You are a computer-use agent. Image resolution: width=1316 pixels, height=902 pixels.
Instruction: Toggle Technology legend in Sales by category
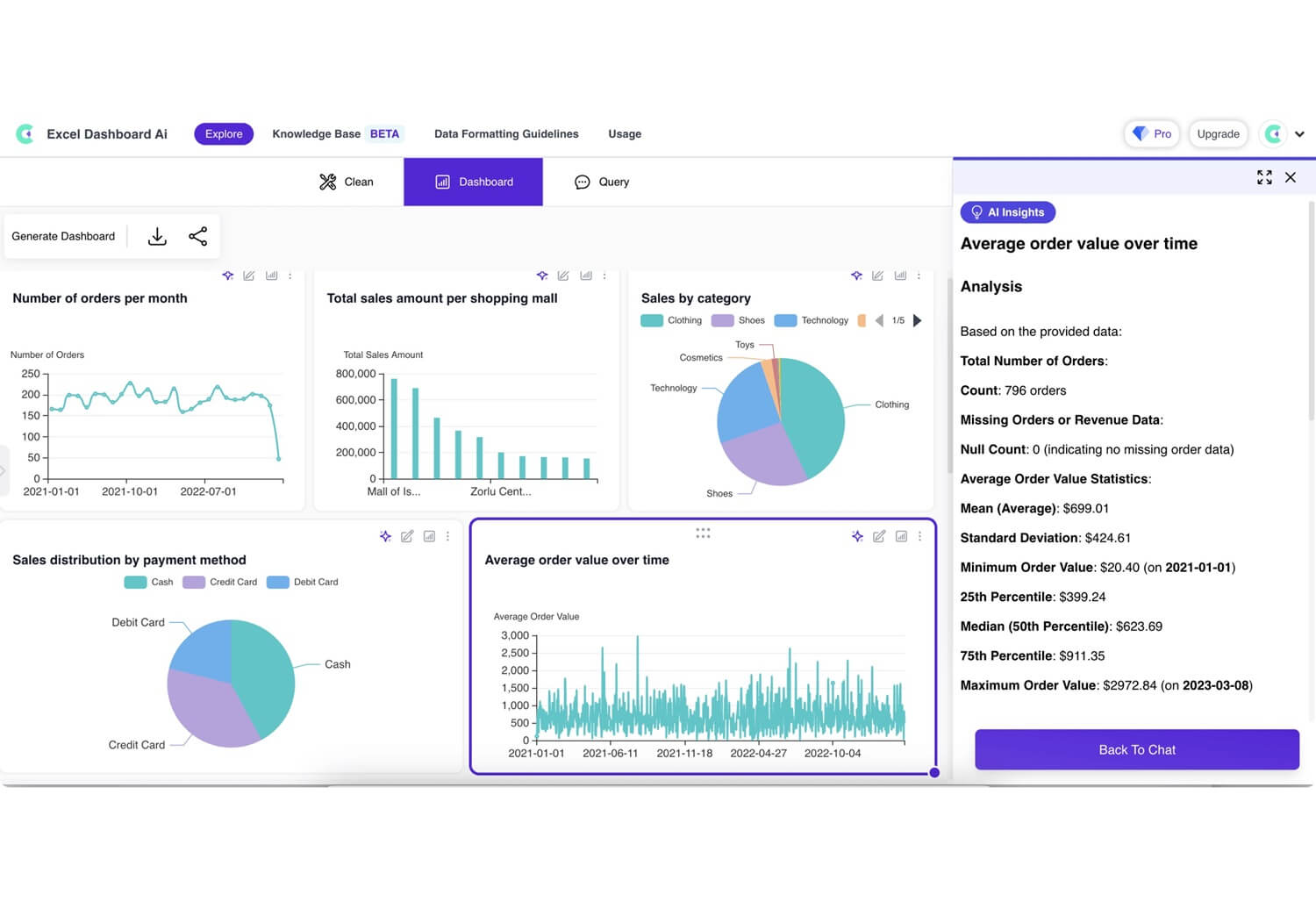[812, 320]
